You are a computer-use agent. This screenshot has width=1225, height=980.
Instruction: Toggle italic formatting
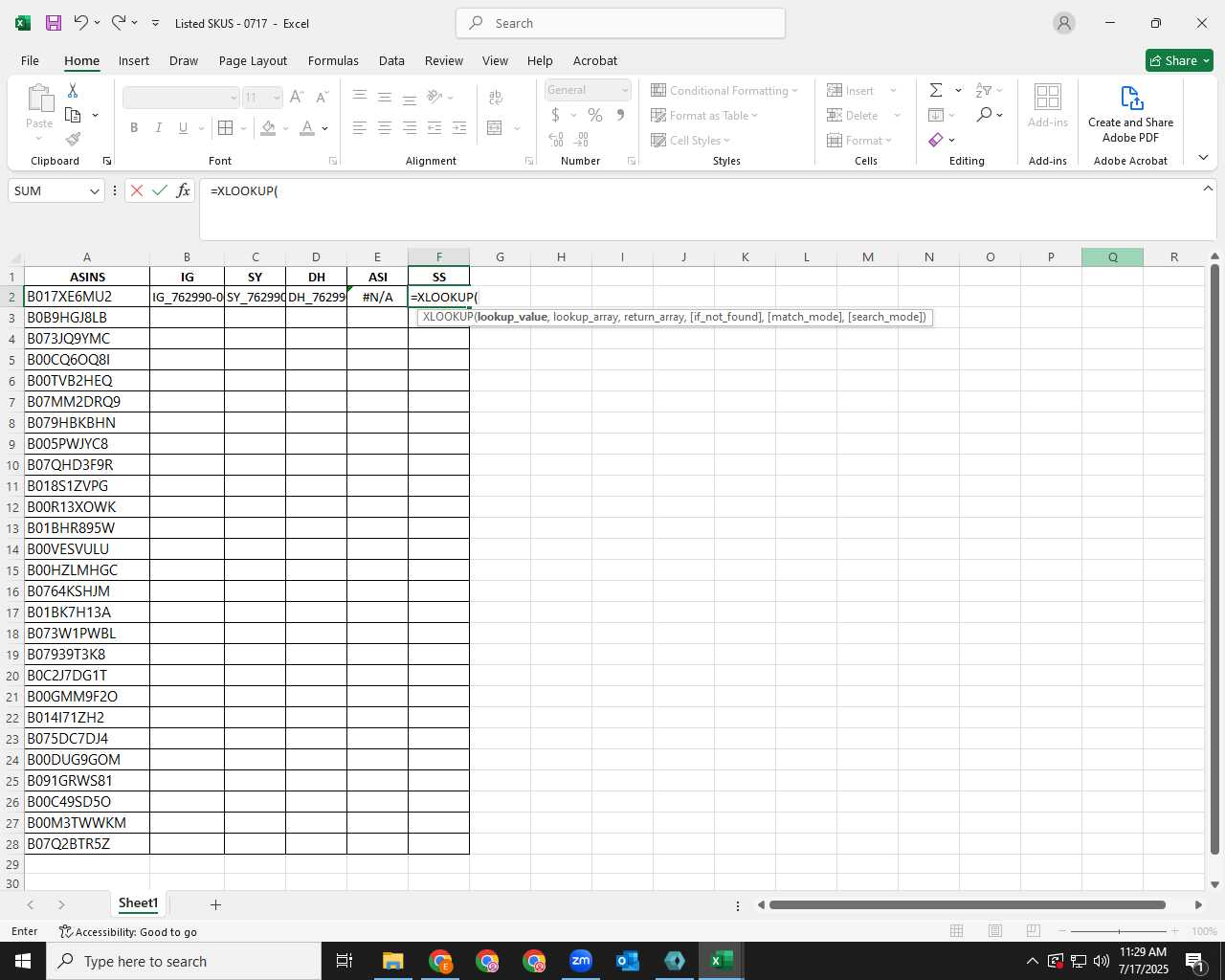(158, 127)
